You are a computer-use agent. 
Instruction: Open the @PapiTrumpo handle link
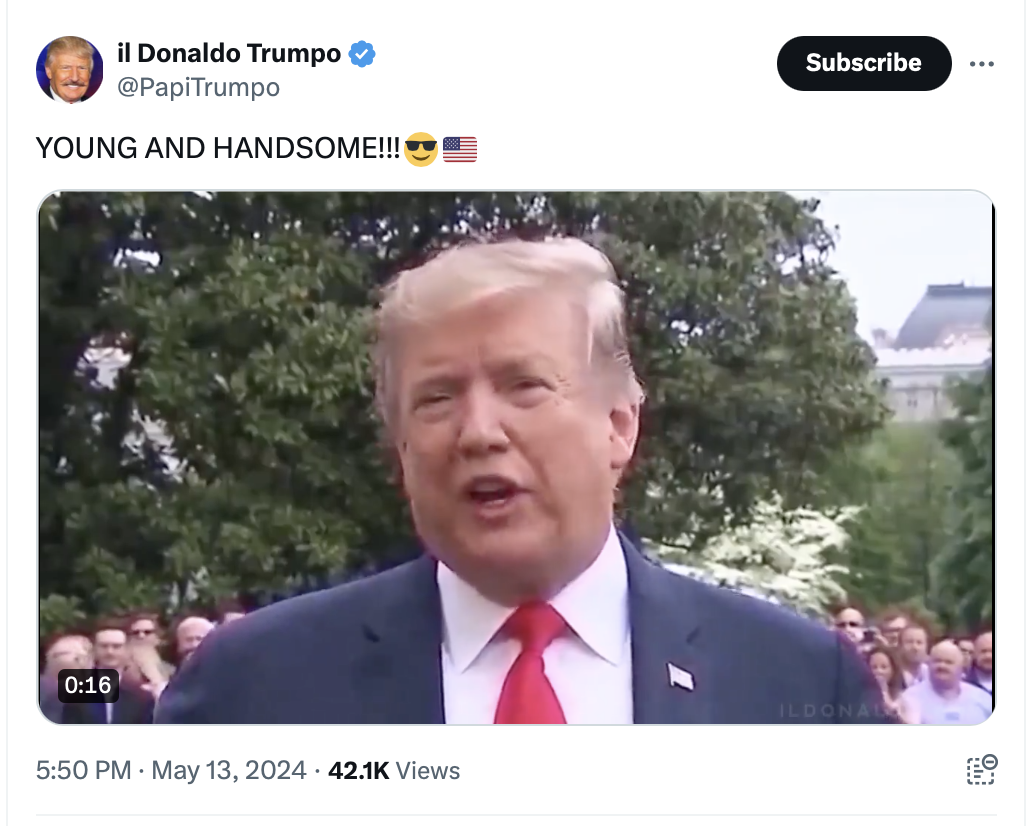click(x=198, y=87)
